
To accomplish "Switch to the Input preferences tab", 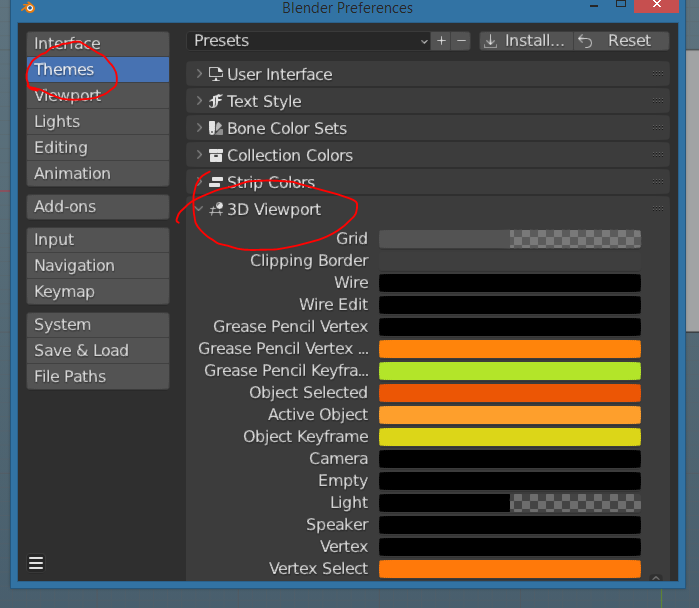I will point(98,240).
